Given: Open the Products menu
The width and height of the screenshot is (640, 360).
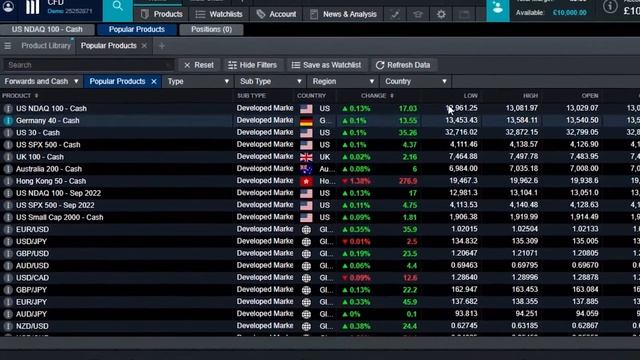Looking at the screenshot, I should click(162, 14).
